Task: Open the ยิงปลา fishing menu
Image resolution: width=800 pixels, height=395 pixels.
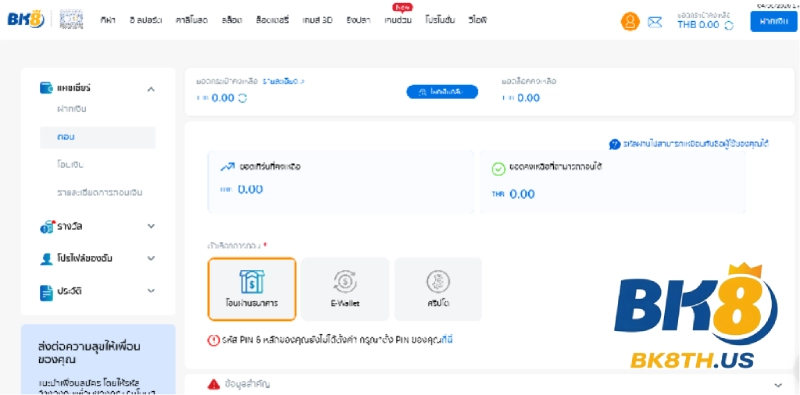Action: tap(359, 20)
